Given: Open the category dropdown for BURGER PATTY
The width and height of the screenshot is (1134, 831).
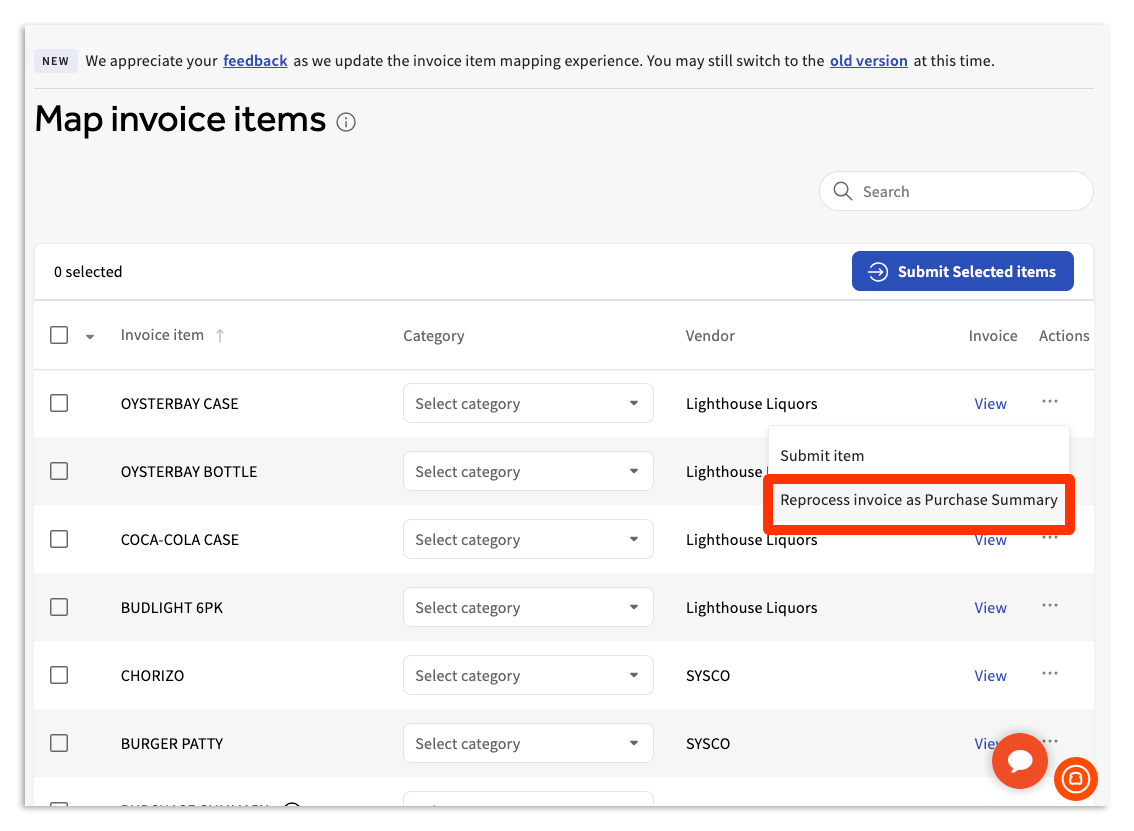Looking at the screenshot, I should (528, 743).
